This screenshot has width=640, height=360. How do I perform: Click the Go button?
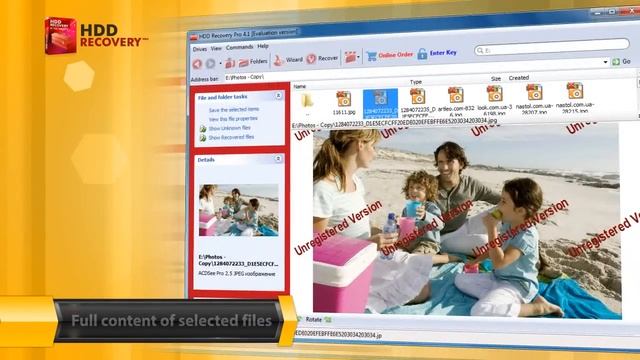pyautogui.click(x=622, y=61)
